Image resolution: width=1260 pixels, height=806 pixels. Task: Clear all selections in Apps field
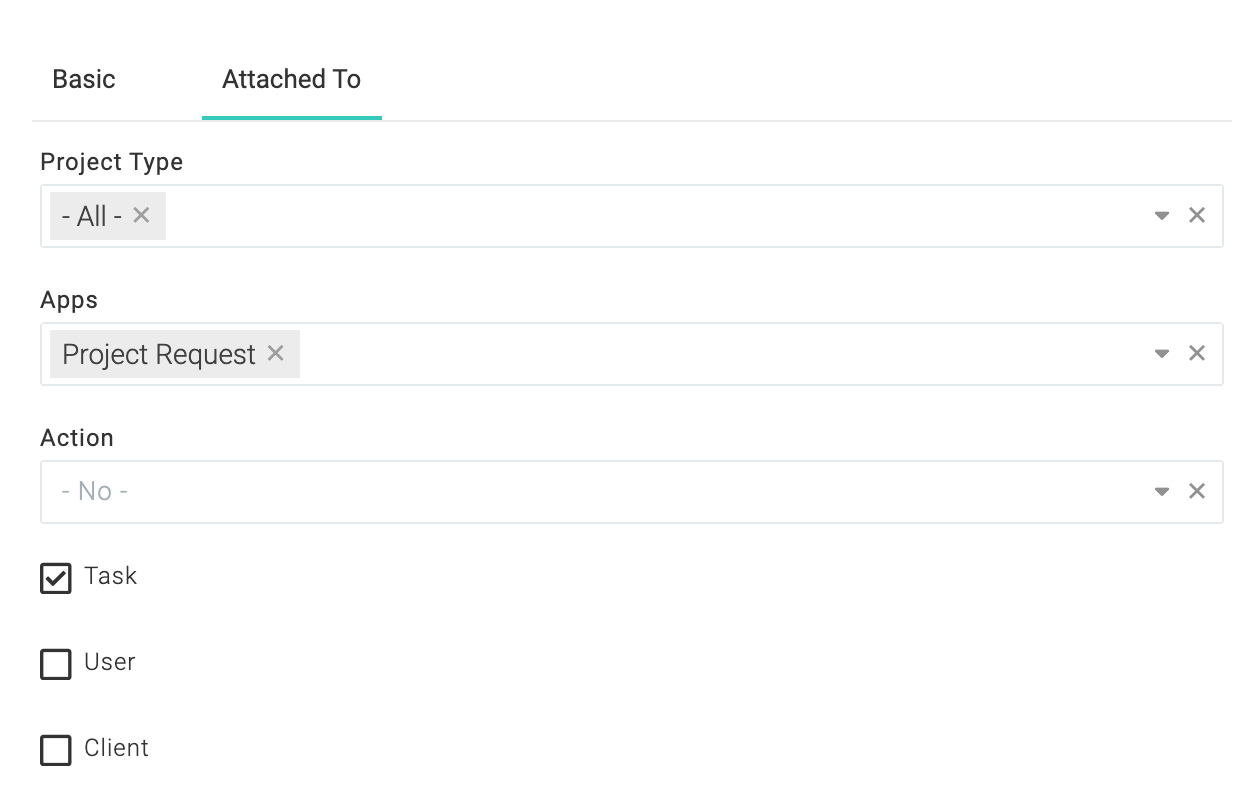tap(1196, 353)
